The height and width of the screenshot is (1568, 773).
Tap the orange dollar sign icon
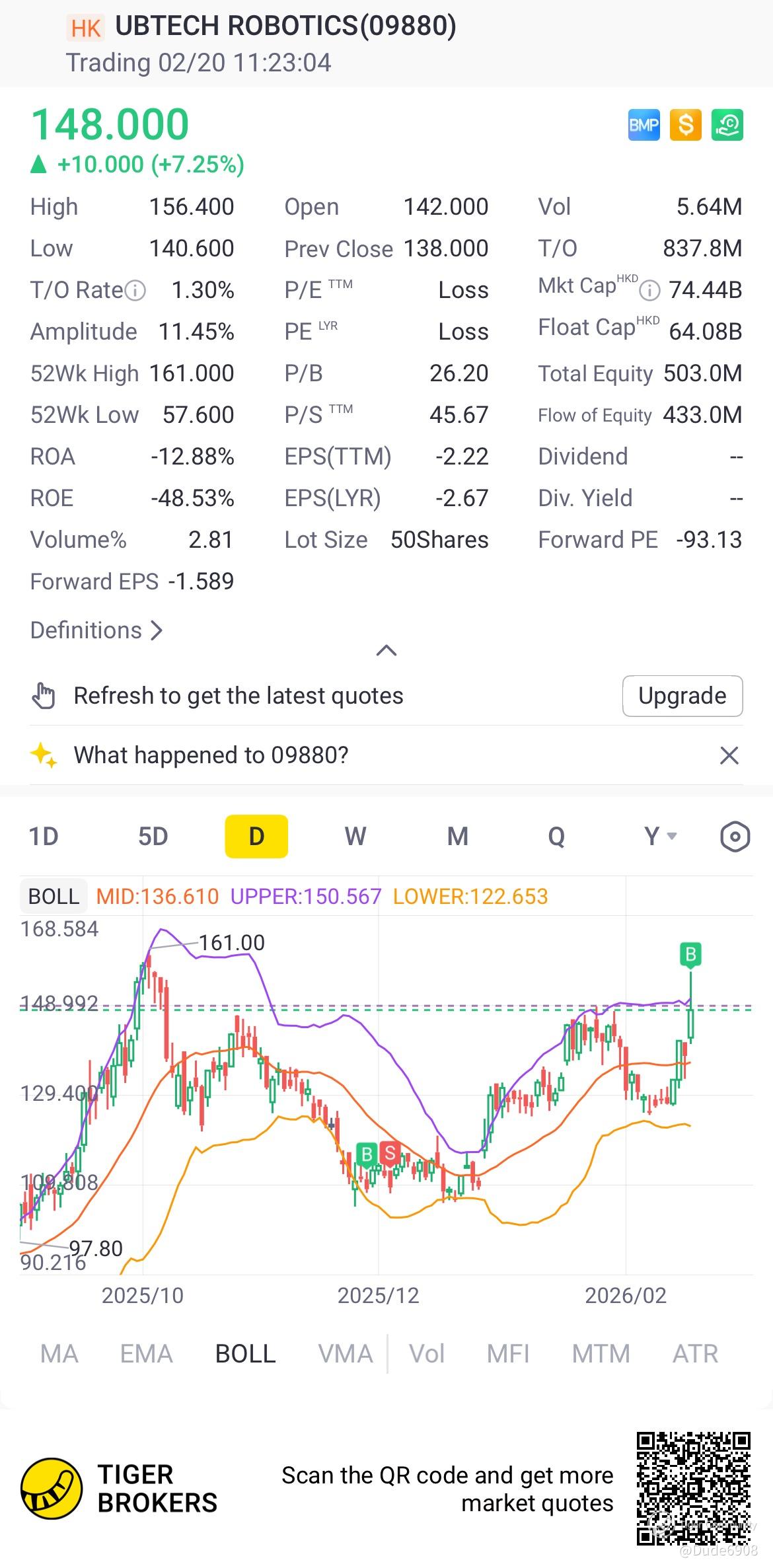(685, 125)
